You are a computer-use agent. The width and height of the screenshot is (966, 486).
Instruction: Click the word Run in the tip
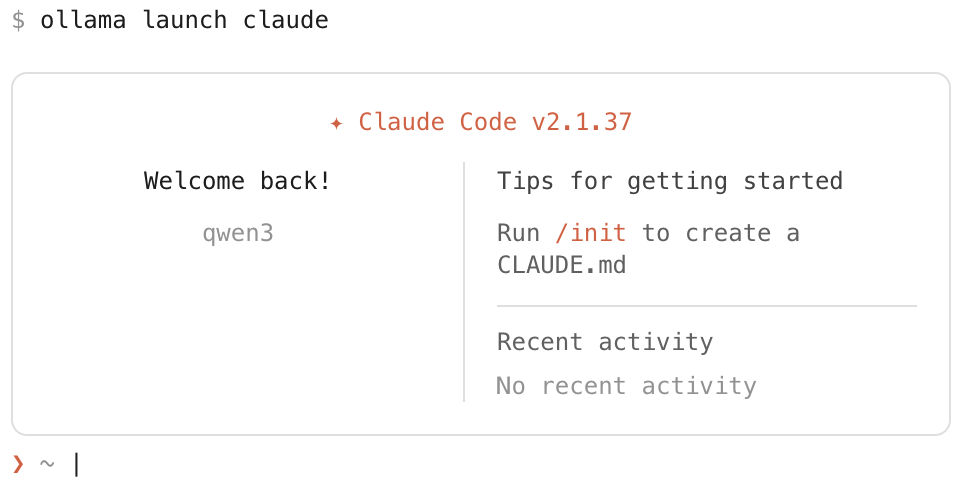[x=518, y=233]
